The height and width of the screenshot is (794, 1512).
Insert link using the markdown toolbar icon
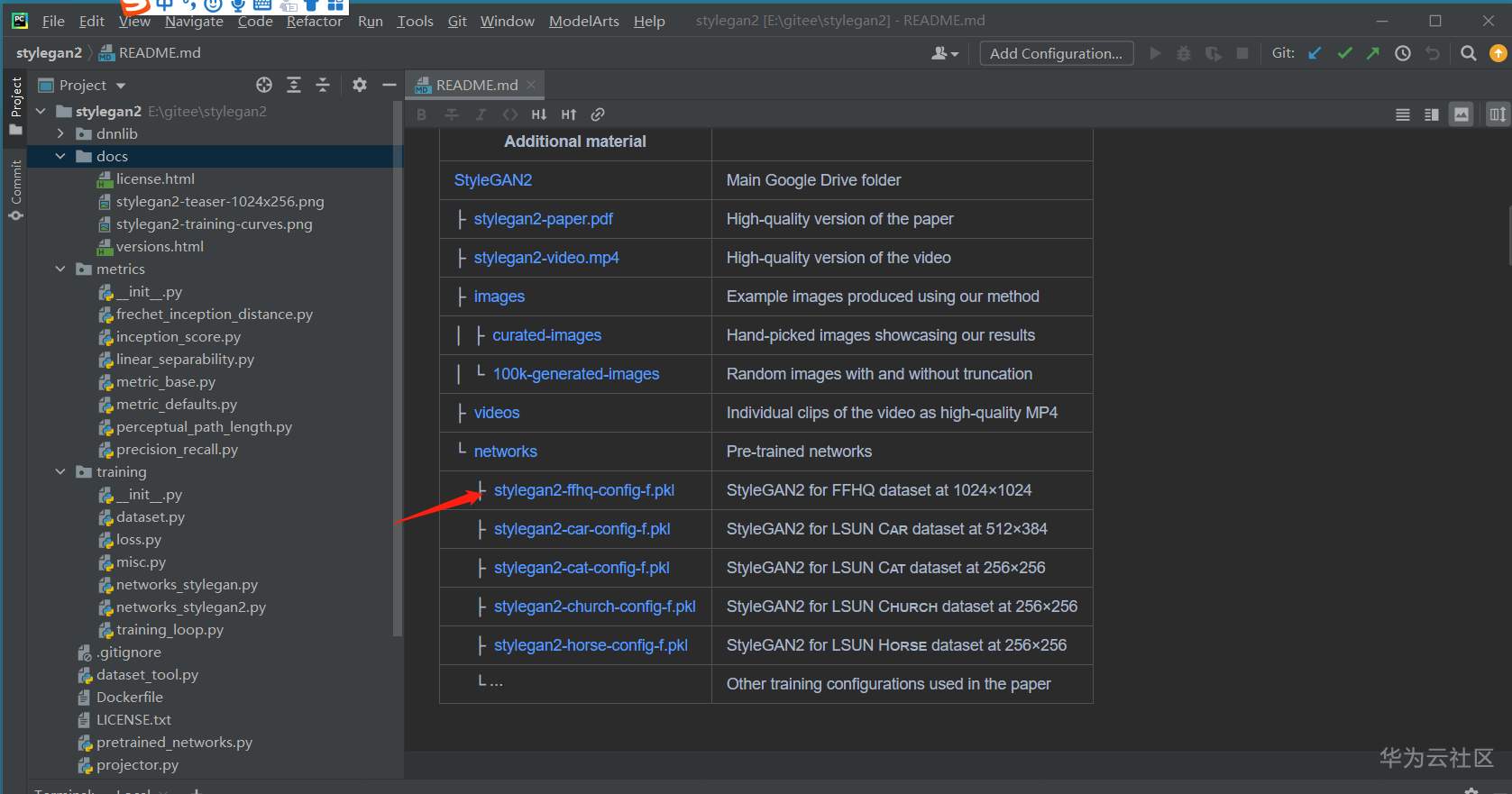[x=598, y=114]
